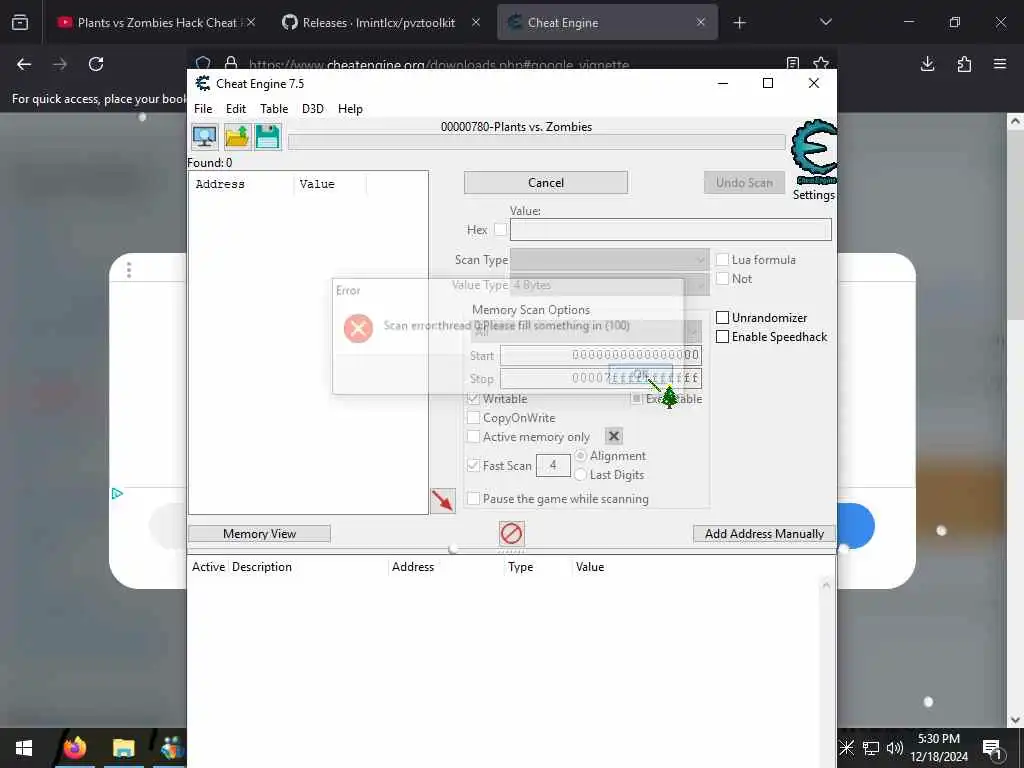Click the Fast Scan alignment value field

click(553, 465)
